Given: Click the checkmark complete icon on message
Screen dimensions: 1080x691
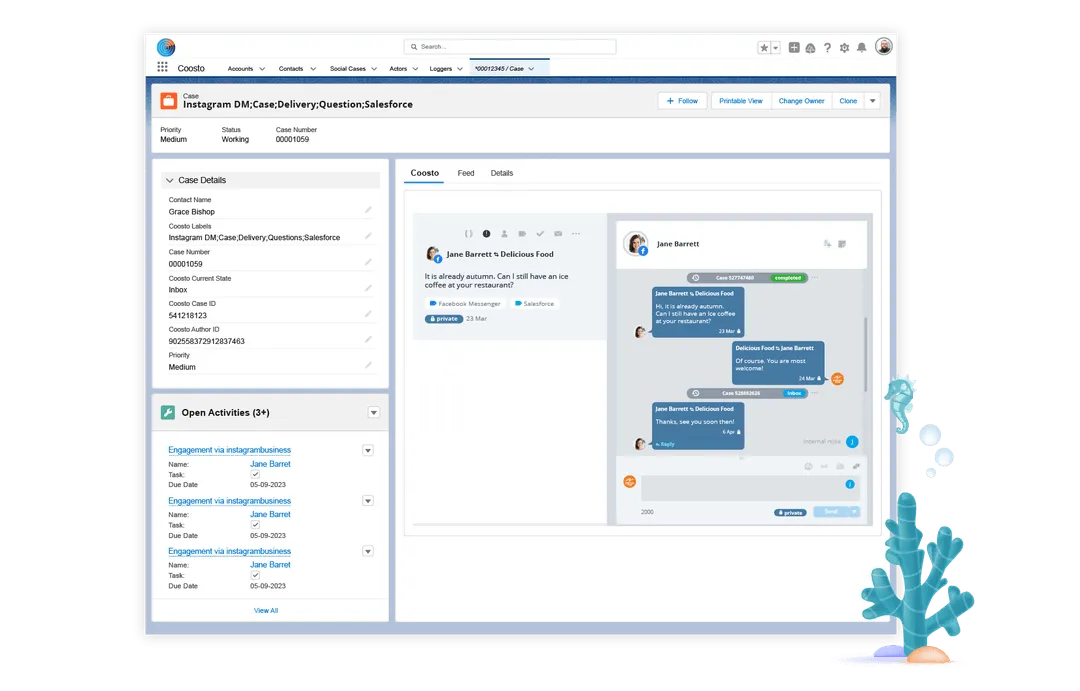Looking at the screenshot, I should coord(540,234).
